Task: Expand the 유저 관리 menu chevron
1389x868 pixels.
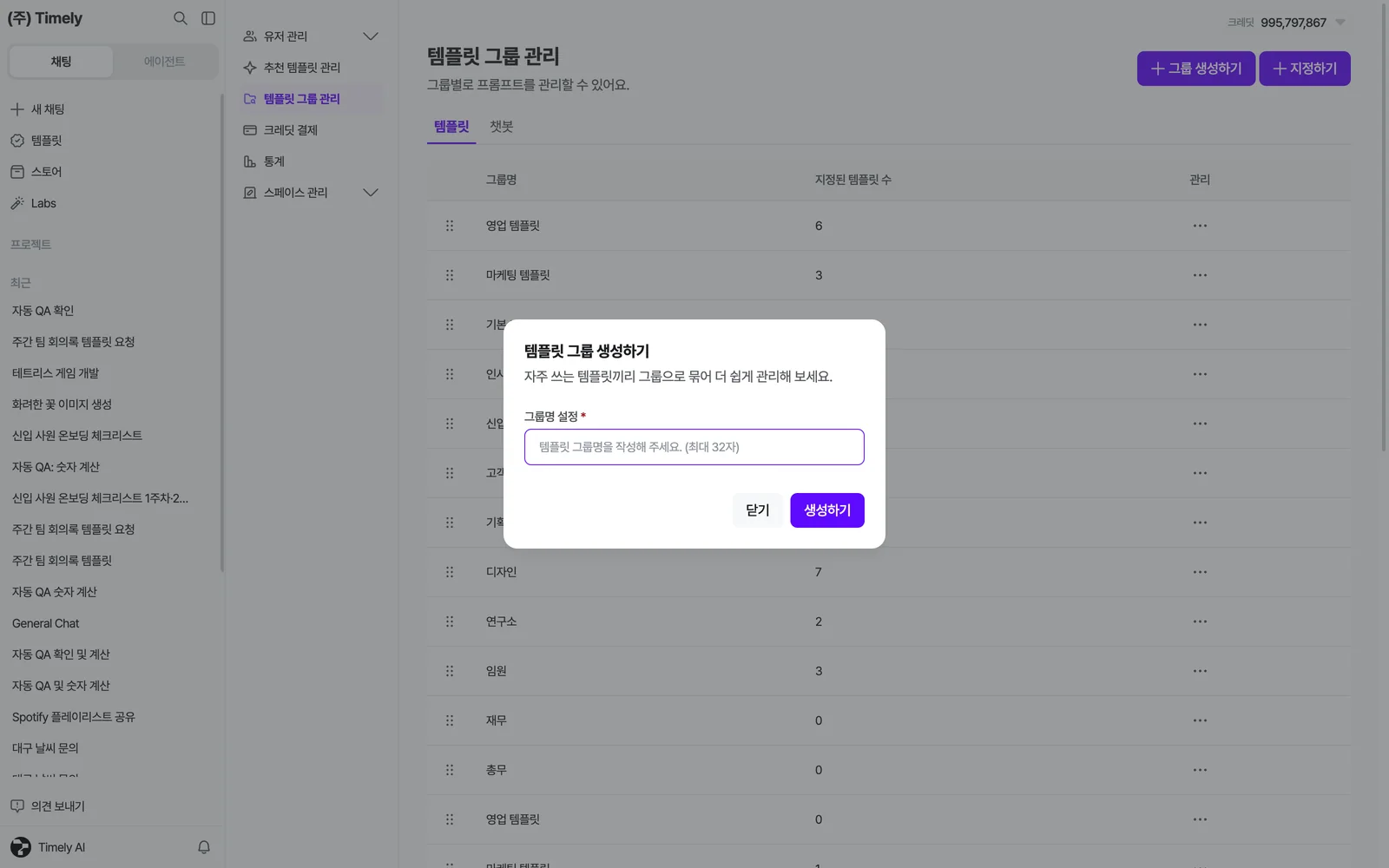Action: (371, 36)
